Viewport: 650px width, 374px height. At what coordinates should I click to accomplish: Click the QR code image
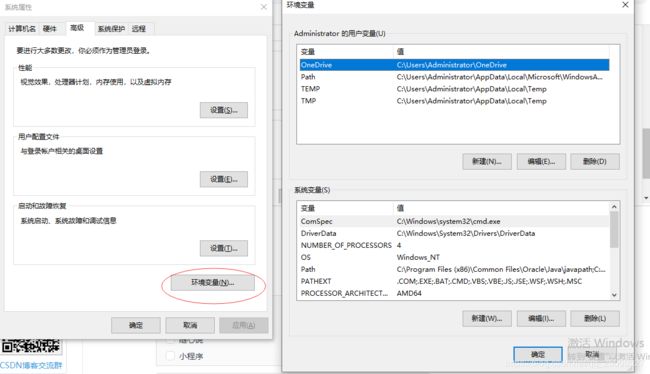[31, 346]
